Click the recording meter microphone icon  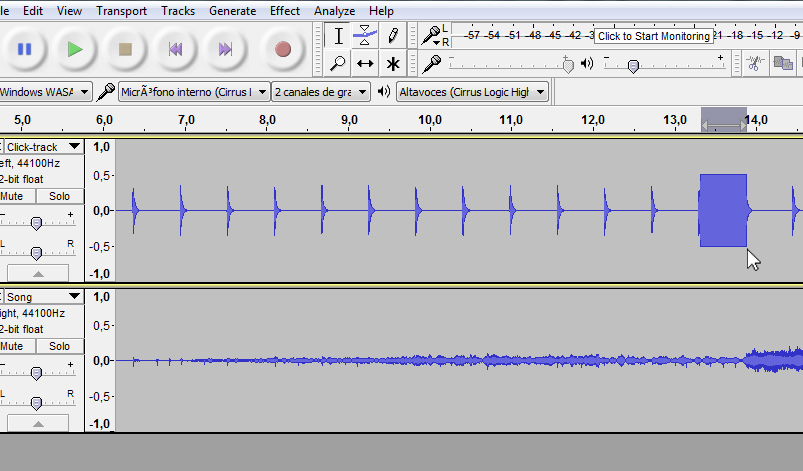click(x=431, y=35)
